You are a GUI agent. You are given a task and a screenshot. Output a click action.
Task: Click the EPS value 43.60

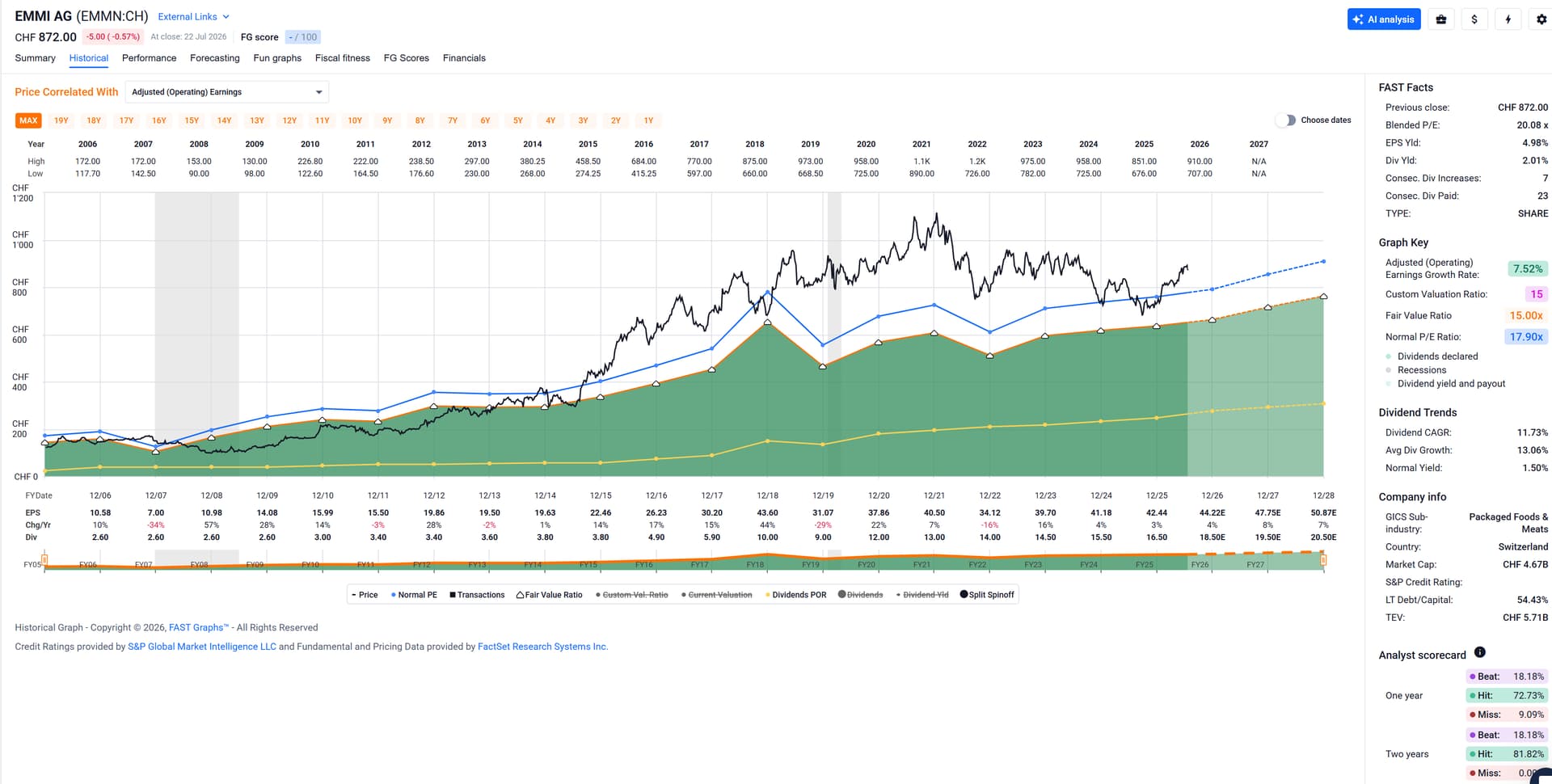click(x=767, y=513)
